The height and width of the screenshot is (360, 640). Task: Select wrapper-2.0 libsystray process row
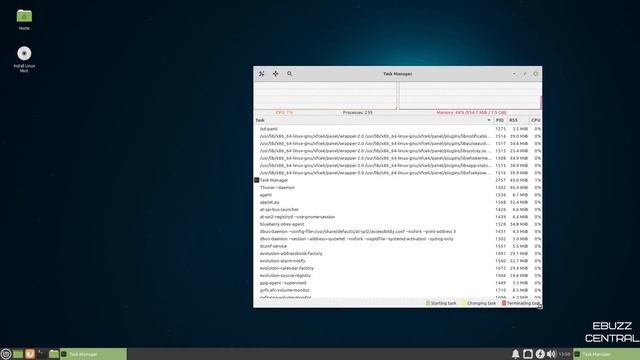(398, 151)
